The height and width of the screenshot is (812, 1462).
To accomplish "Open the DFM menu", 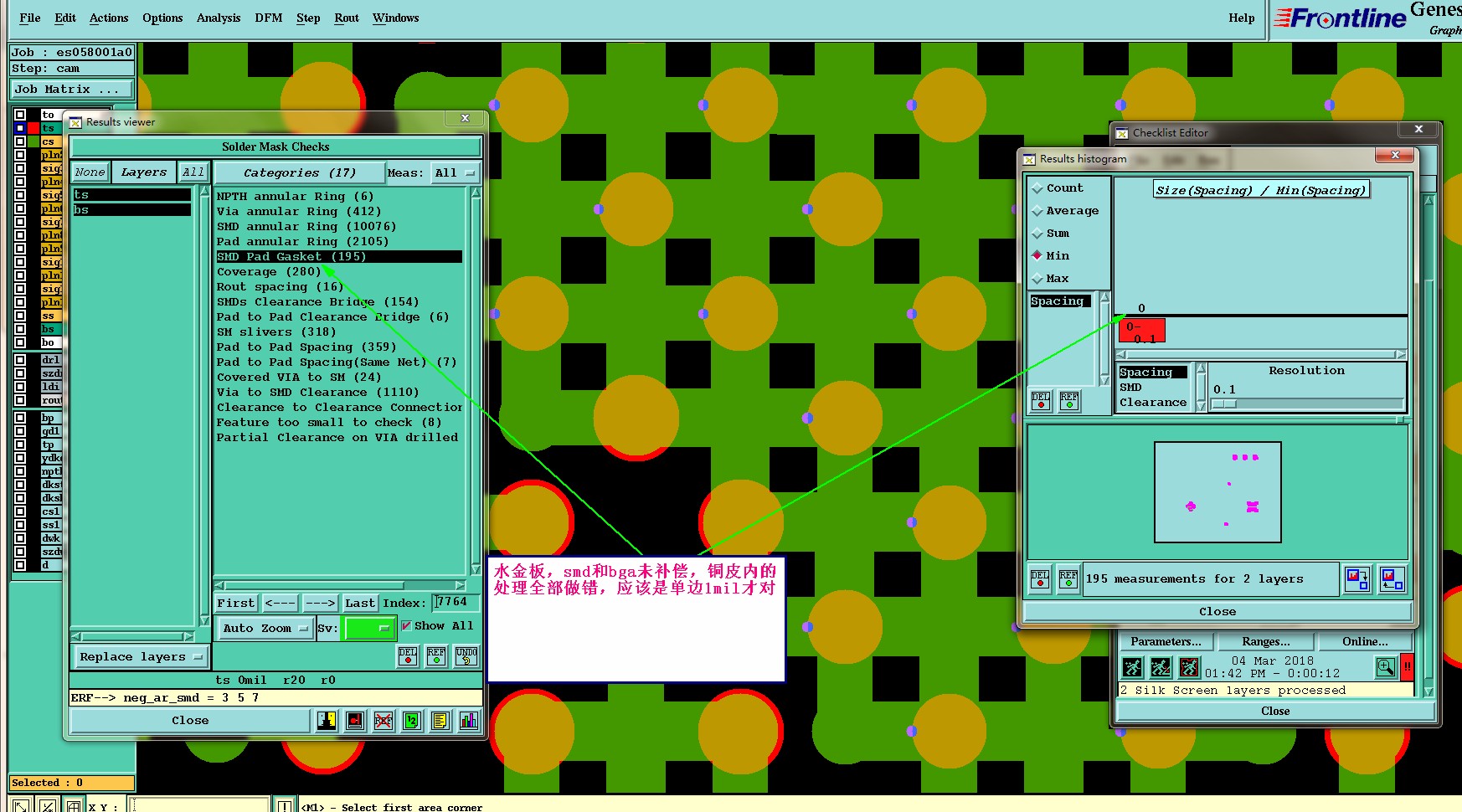I will (x=269, y=18).
